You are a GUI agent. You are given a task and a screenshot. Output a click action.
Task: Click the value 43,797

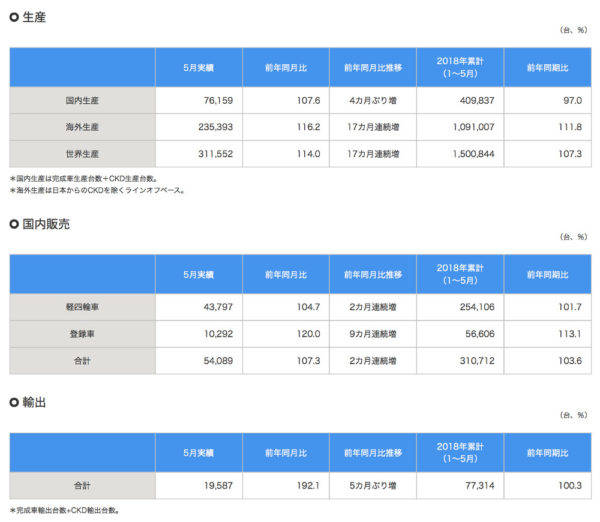[218, 307]
